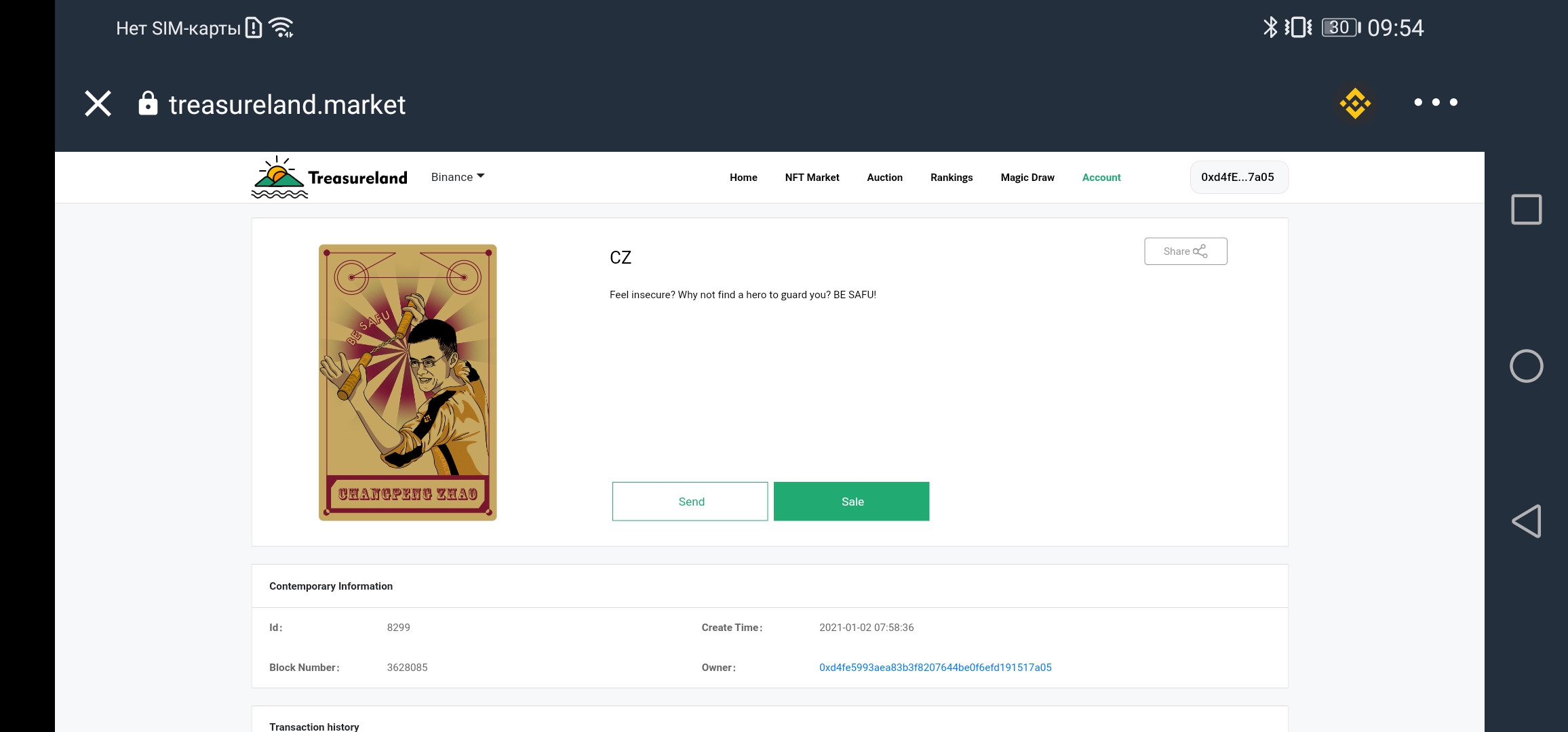
Task: Click the Treasureland logo
Action: 330,178
